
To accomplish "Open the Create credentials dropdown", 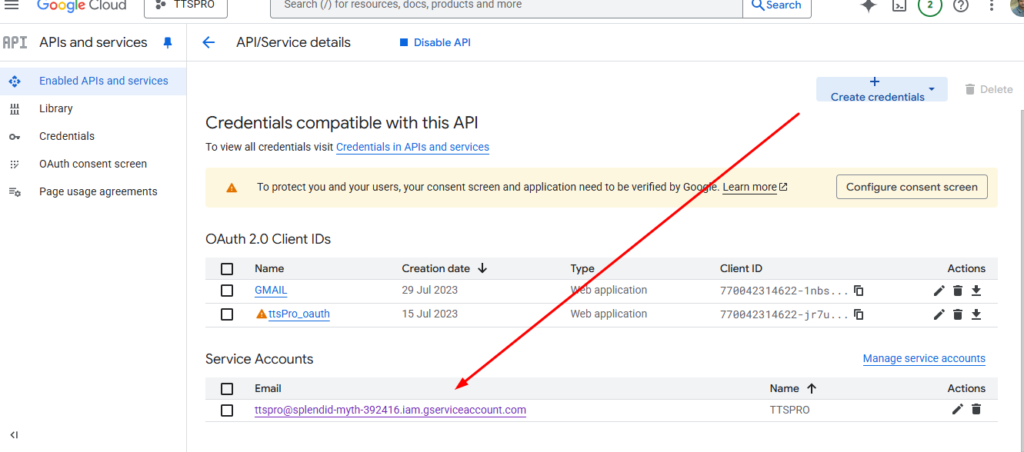I will click(882, 89).
